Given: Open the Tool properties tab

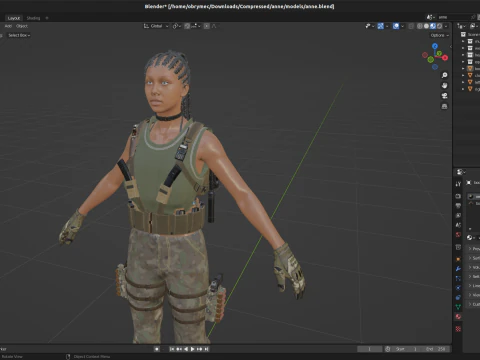Looking at the screenshot, I should point(458,184).
